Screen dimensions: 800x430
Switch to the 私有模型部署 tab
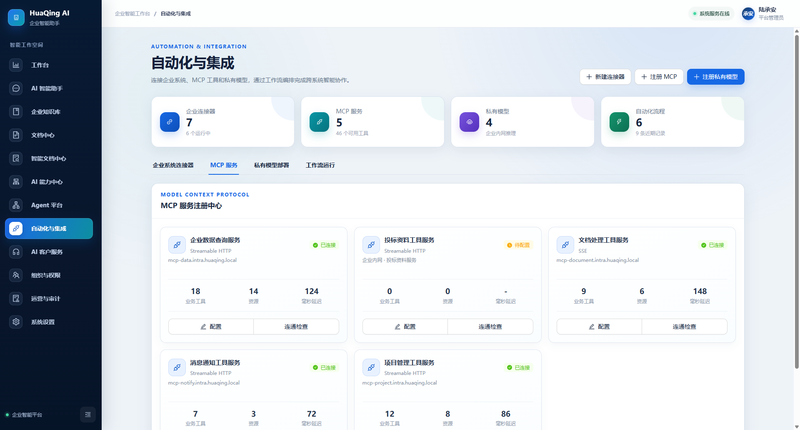tap(271, 165)
